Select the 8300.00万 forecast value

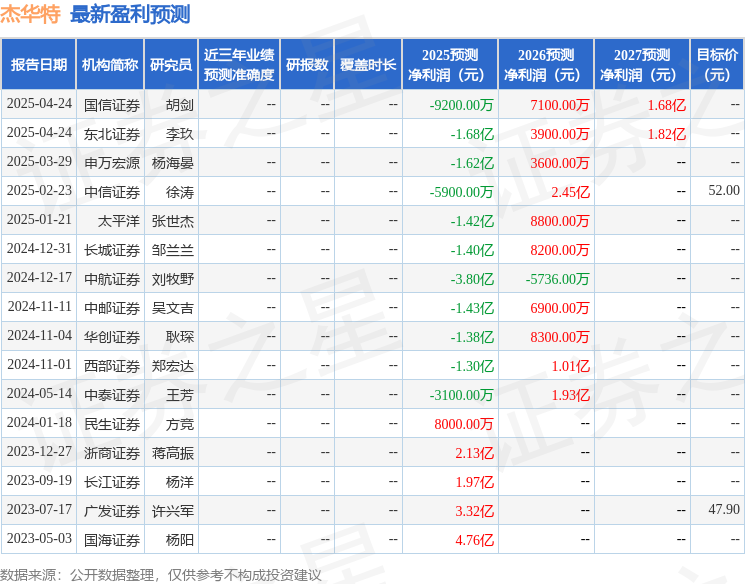click(x=560, y=337)
